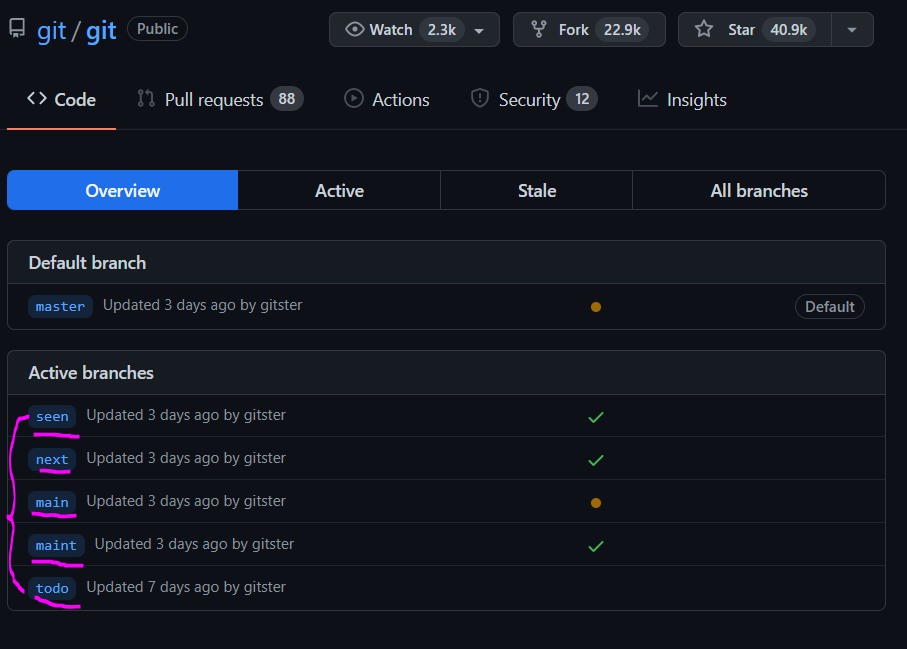Image resolution: width=907 pixels, height=649 pixels.
Task: Click the fork icon in Fork button
Action: click(539, 29)
